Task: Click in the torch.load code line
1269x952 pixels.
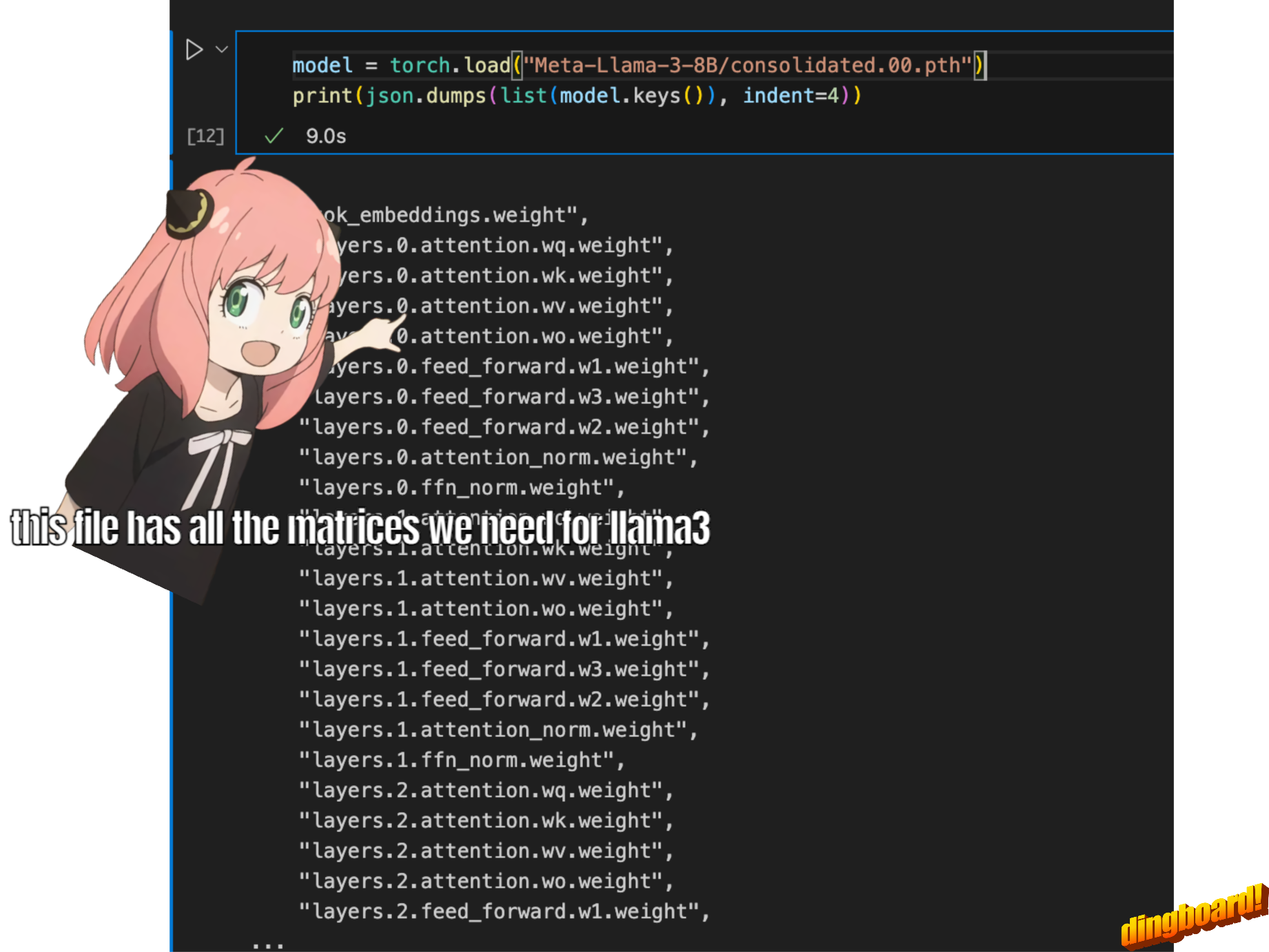Action: click(x=639, y=65)
